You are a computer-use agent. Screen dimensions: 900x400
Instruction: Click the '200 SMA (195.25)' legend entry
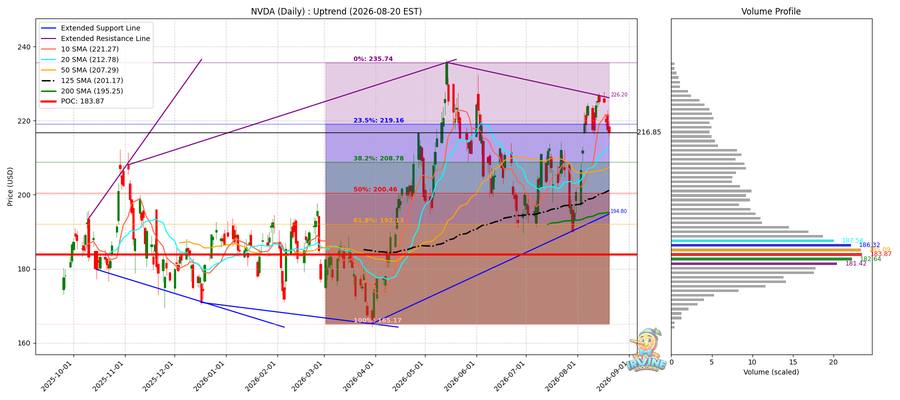click(82, 91)
